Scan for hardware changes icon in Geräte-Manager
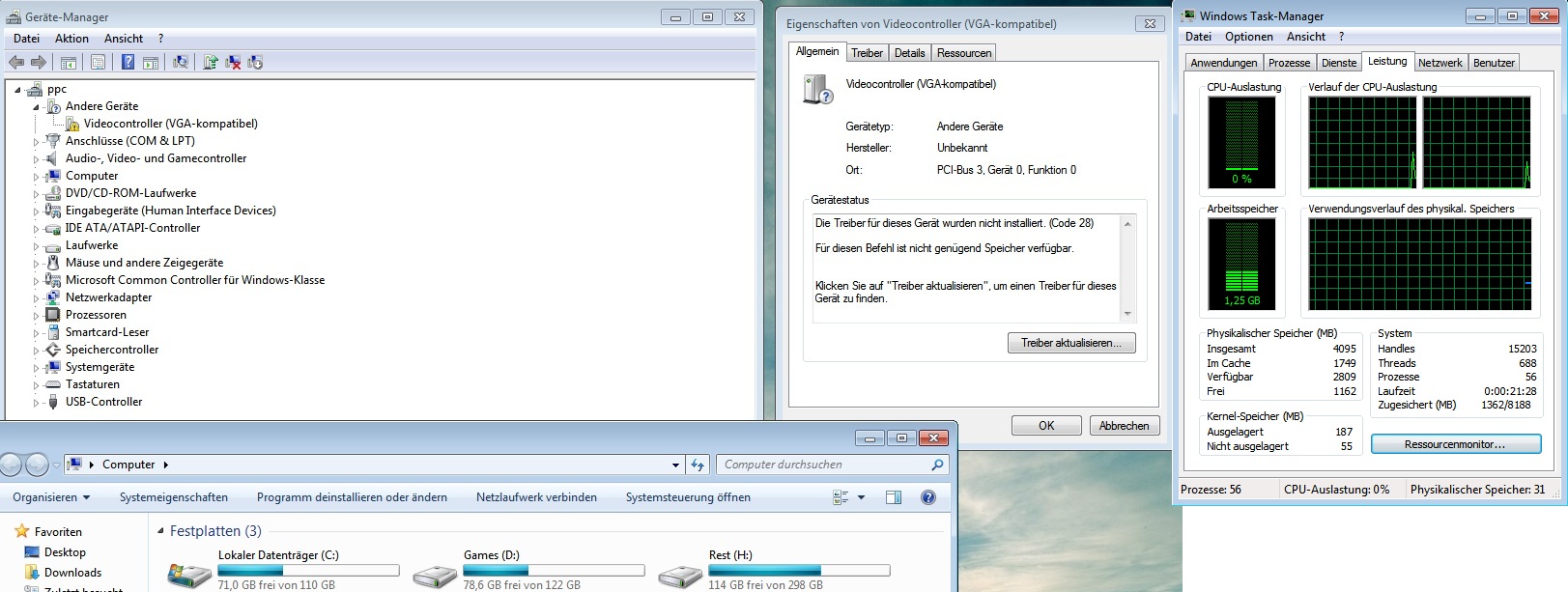Image resolution: width=1568 pixels, height=592 pixels. tap(181, 62)
